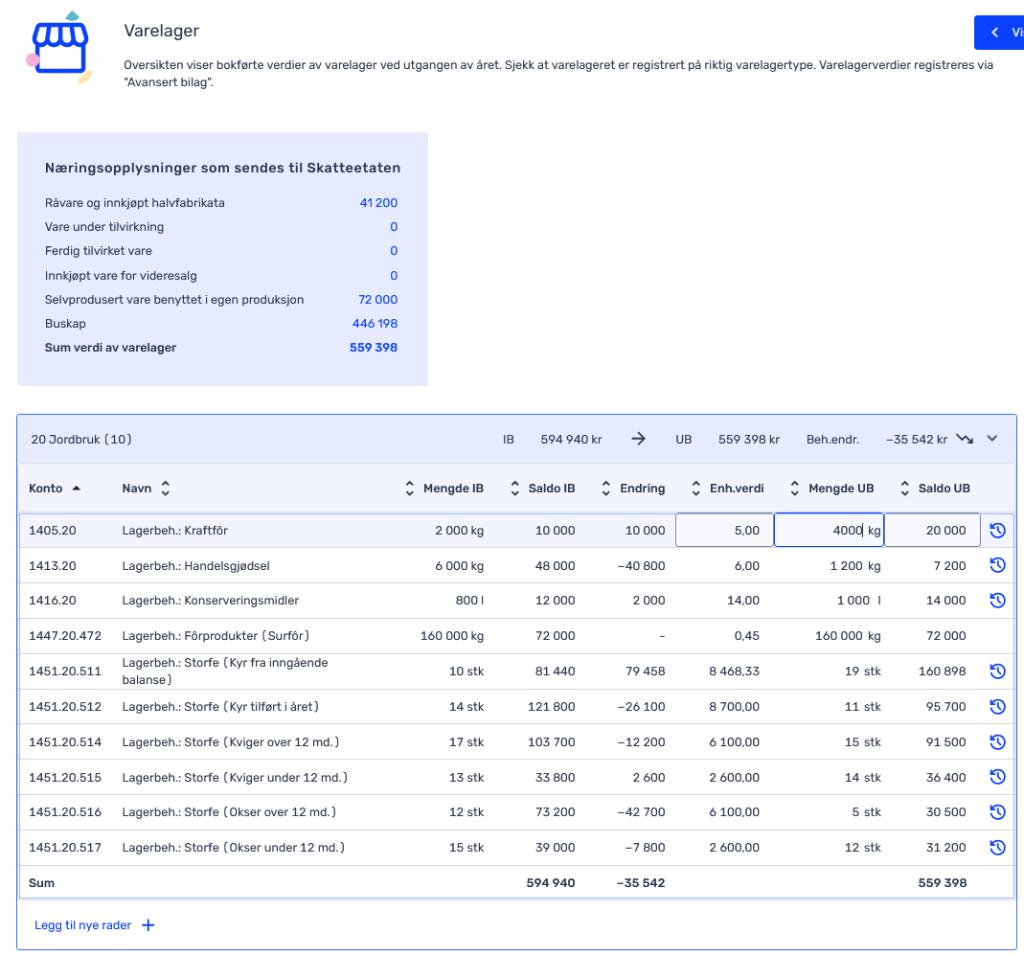Open Vare under tilvirkning value 0
The height and width of the screenshot is (956, 1024).
394,227
